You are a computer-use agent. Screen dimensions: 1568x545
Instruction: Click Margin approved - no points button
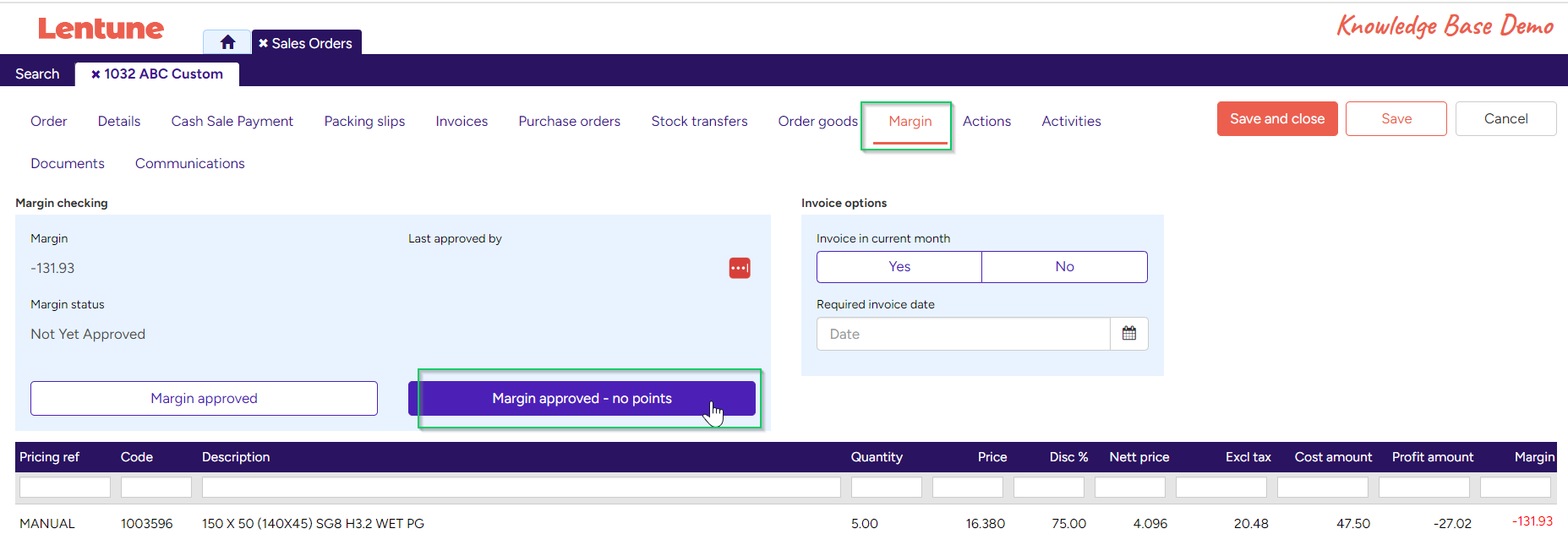pos(582,399)
